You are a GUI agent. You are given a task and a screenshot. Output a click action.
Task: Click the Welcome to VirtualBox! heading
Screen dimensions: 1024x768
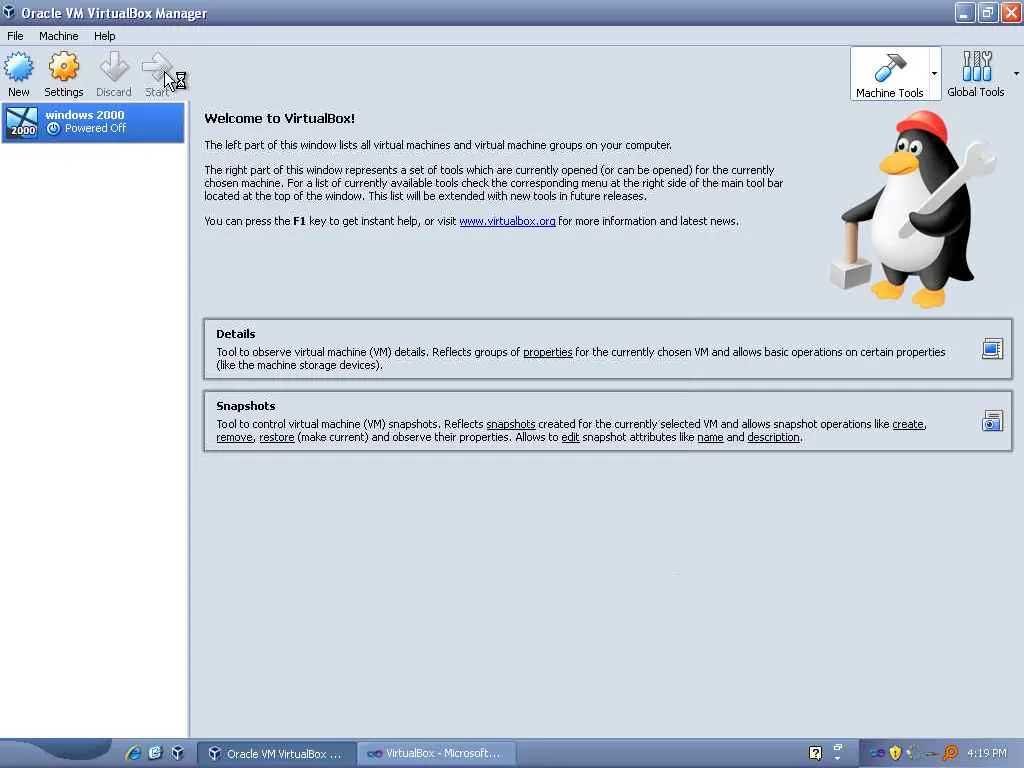pyautogui.click(x=280, y=118)
